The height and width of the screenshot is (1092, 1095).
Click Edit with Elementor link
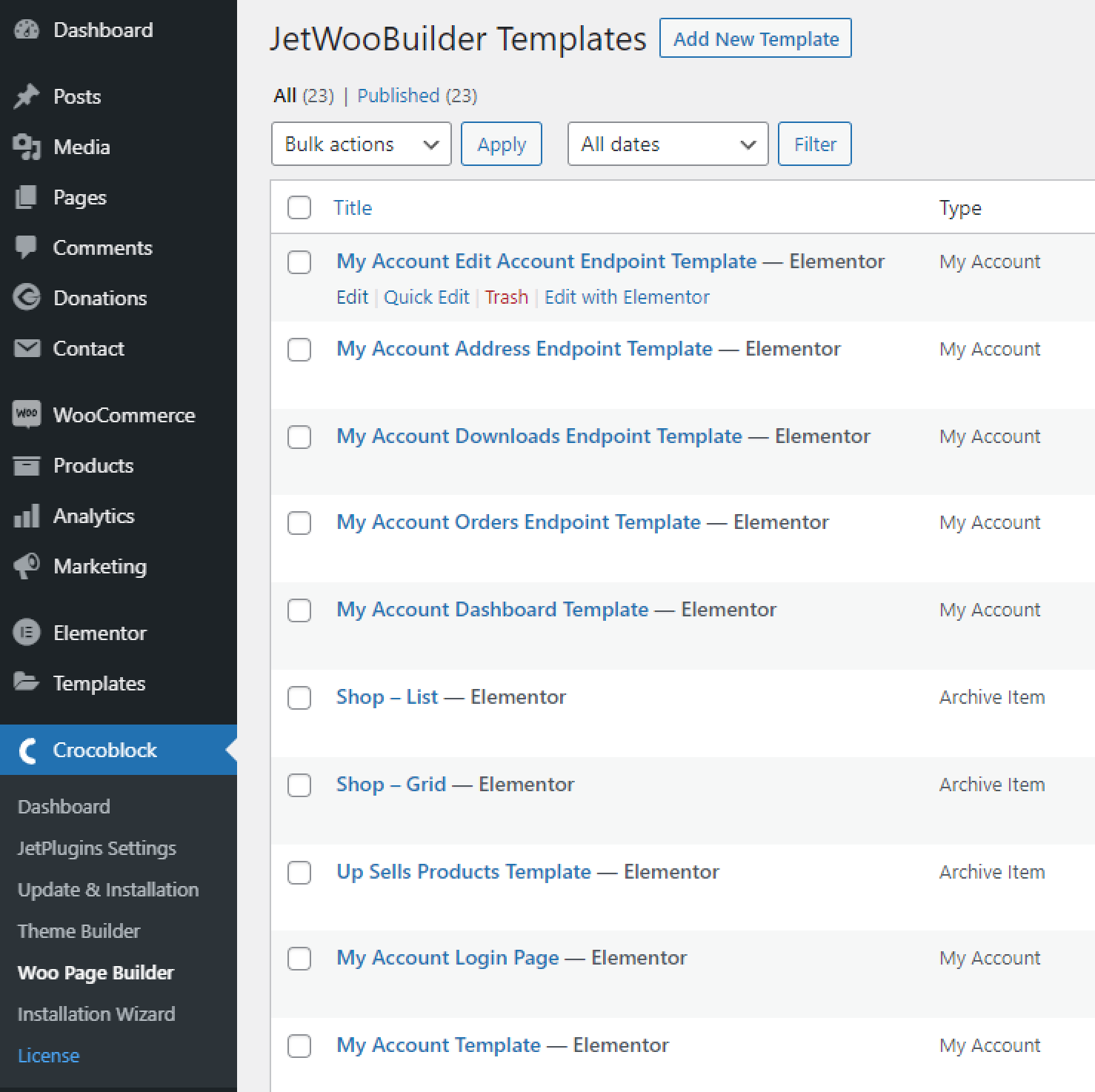tap(627, 297)
